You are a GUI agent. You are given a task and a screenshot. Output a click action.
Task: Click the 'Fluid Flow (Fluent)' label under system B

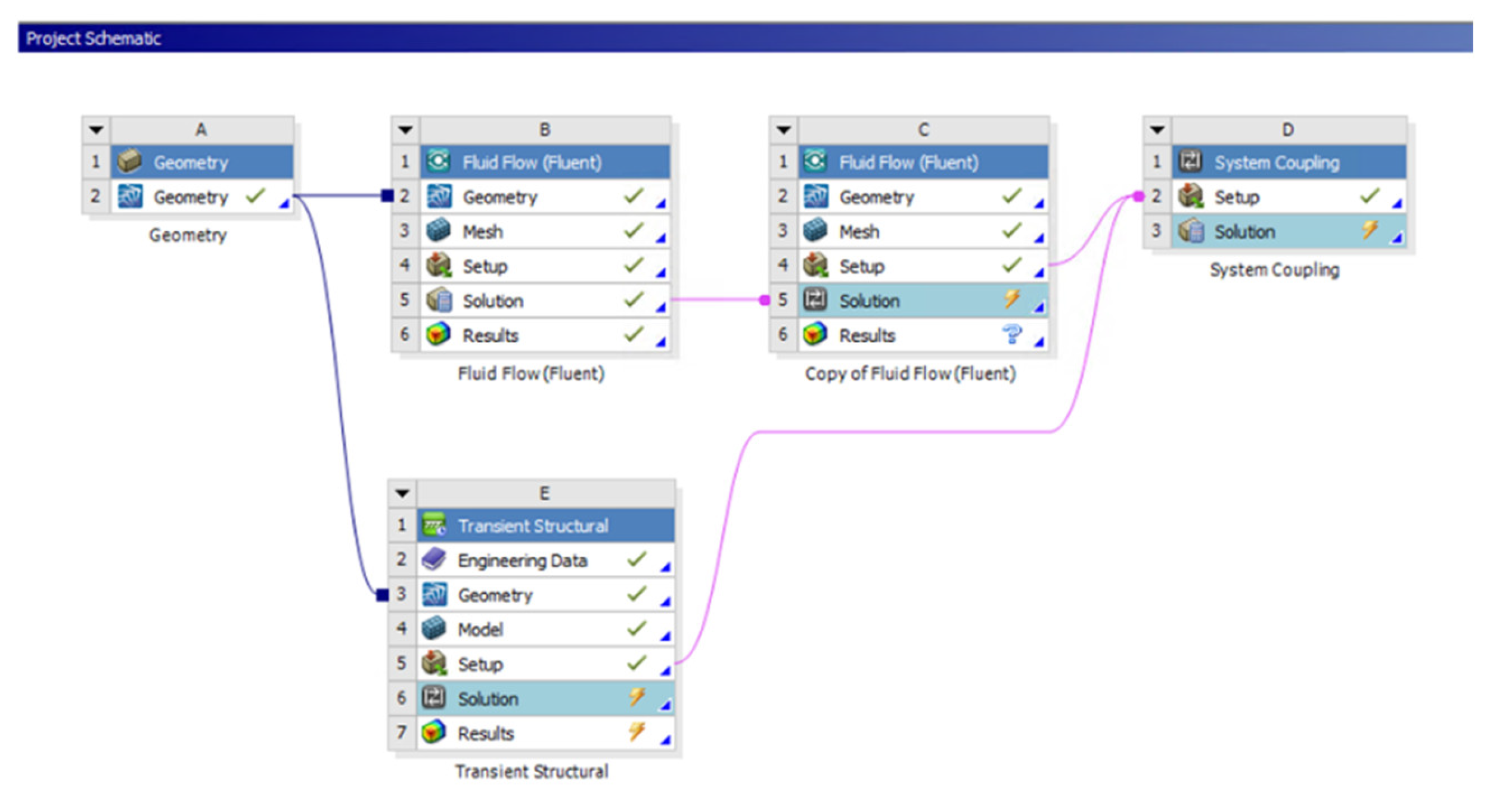(x=530, y=374)
